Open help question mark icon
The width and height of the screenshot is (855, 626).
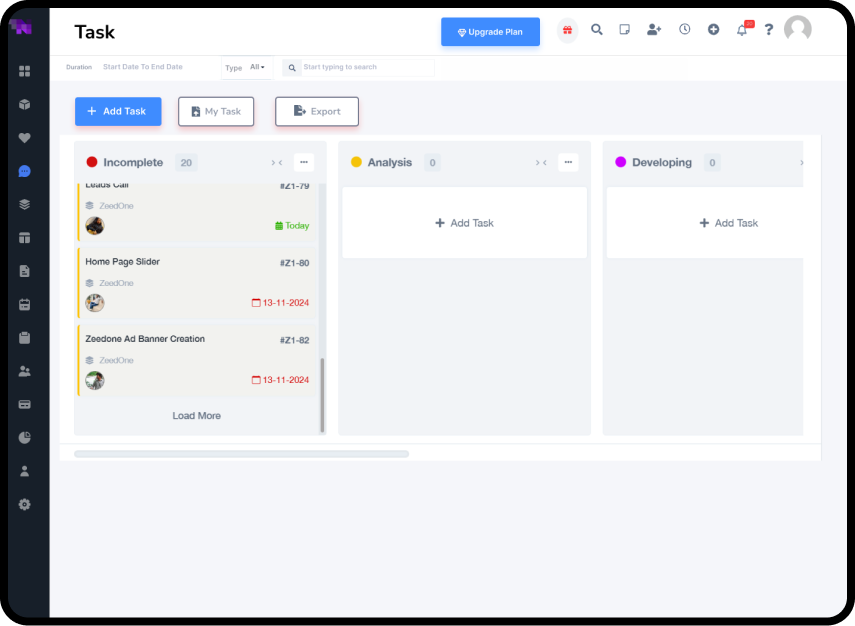pyautogui.click(x=769, y=29)
